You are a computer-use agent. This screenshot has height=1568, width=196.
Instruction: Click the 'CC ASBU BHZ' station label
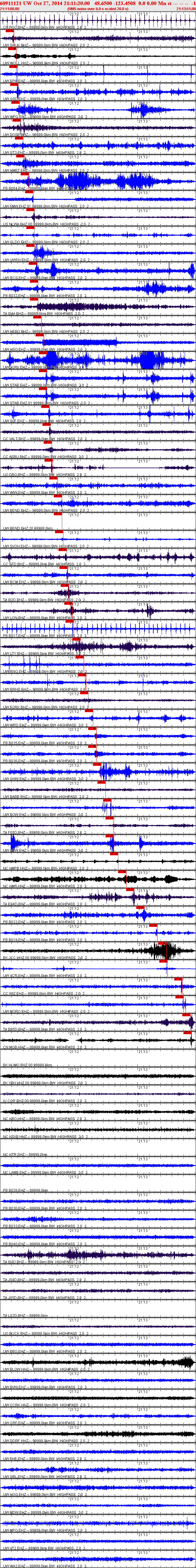15,457
